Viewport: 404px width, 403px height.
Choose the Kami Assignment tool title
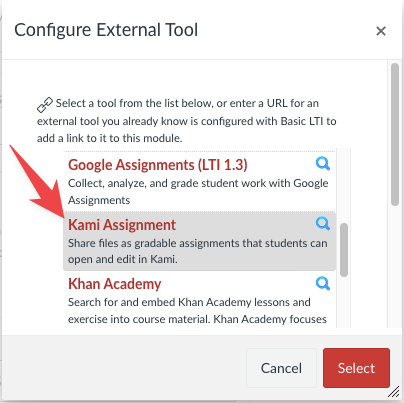pyautogui.click(x=122, y=225)
